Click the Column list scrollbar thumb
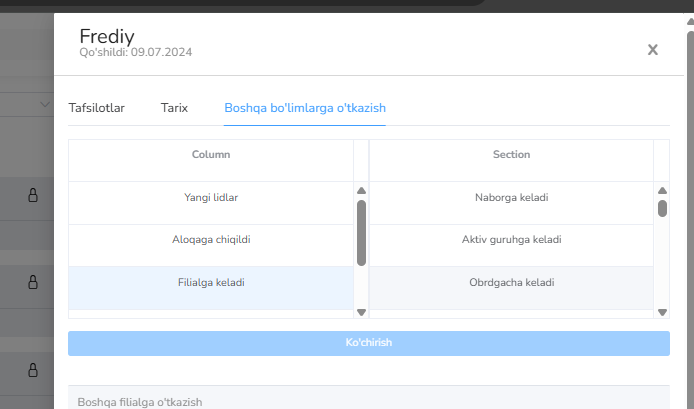The width and height of the screenshot is (694, 409). [361, 232]
